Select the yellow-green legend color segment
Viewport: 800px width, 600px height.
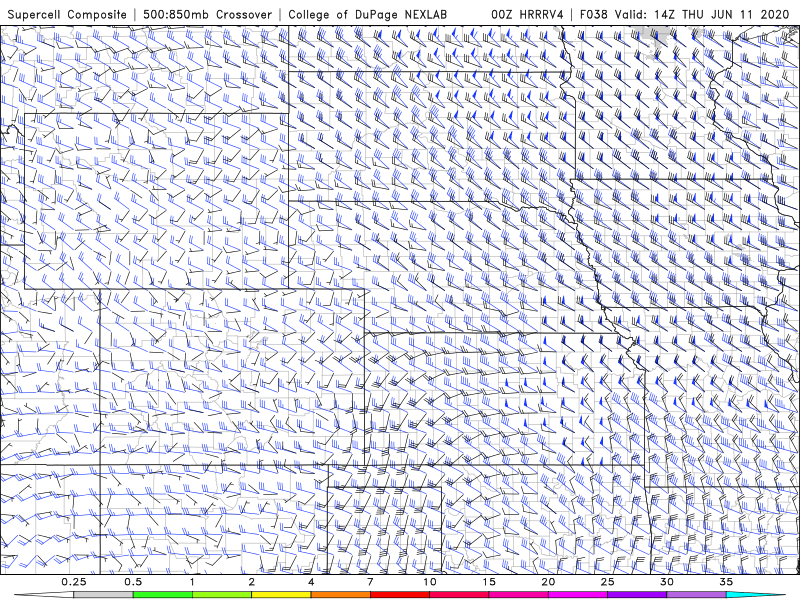click(x=222, y=595)
